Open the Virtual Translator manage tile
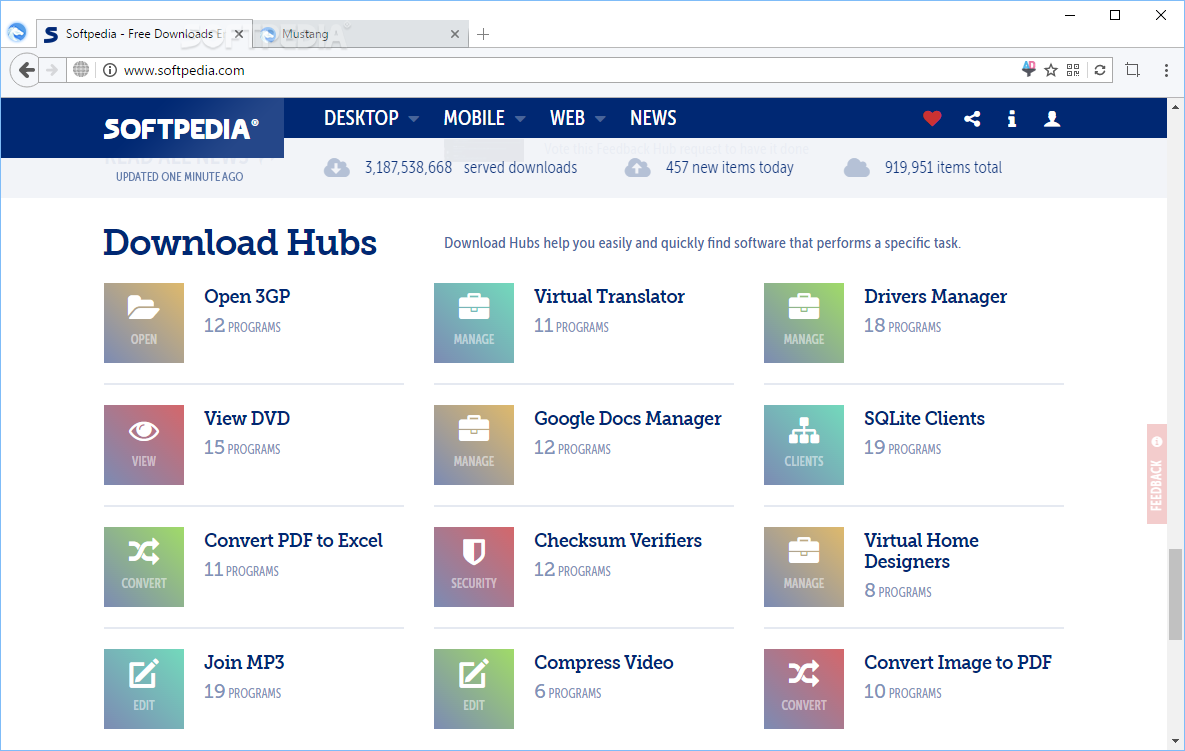 pos(474,323)
